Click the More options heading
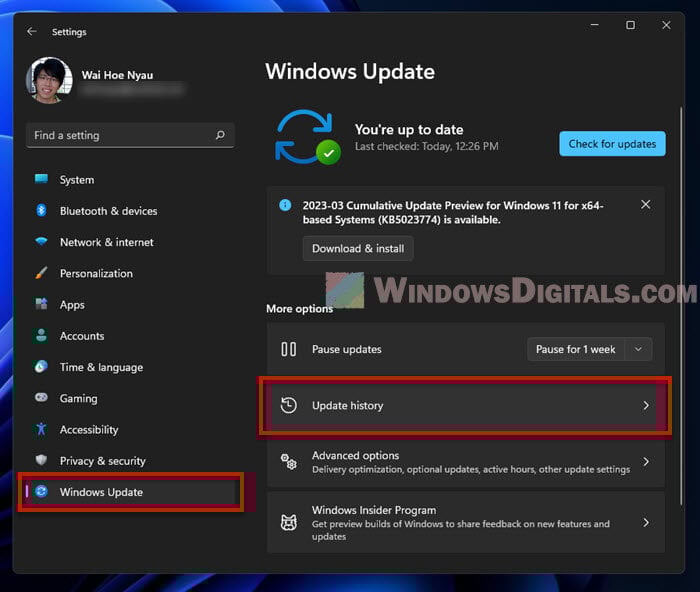The height and width of the screenshot is (592, 700). tap(300, 309)
